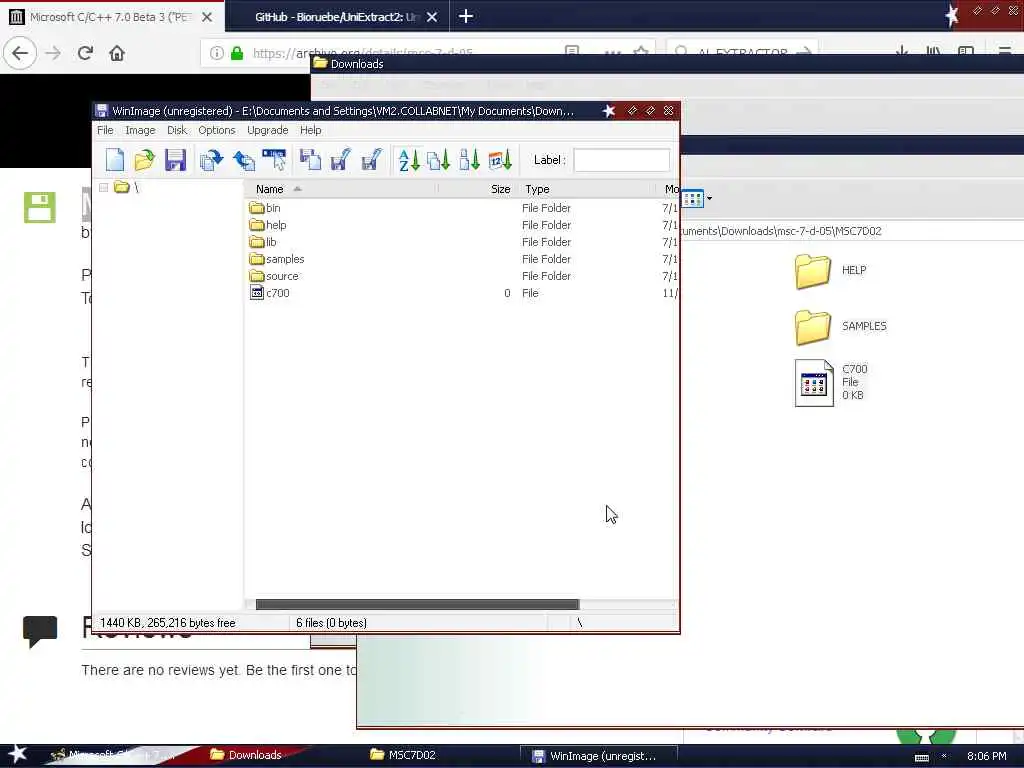Click the Extract files icon in WinImage toolbar
Image resolution: width=1024 pixels, height=768 pixels.
pyautogui.click(x=244, y=159)
